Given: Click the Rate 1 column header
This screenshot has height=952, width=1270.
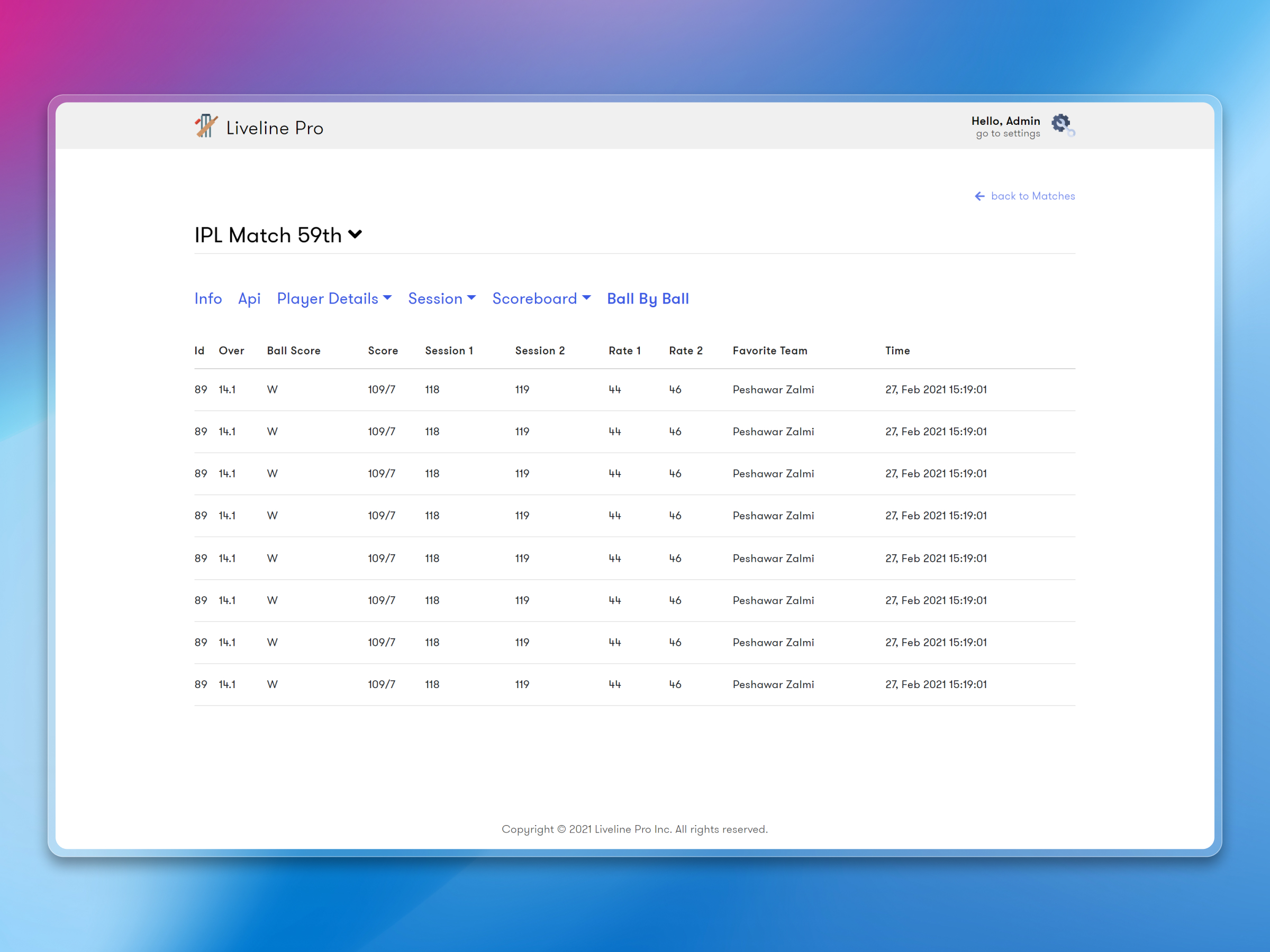Looking at the screenshot, I should 625,351.
